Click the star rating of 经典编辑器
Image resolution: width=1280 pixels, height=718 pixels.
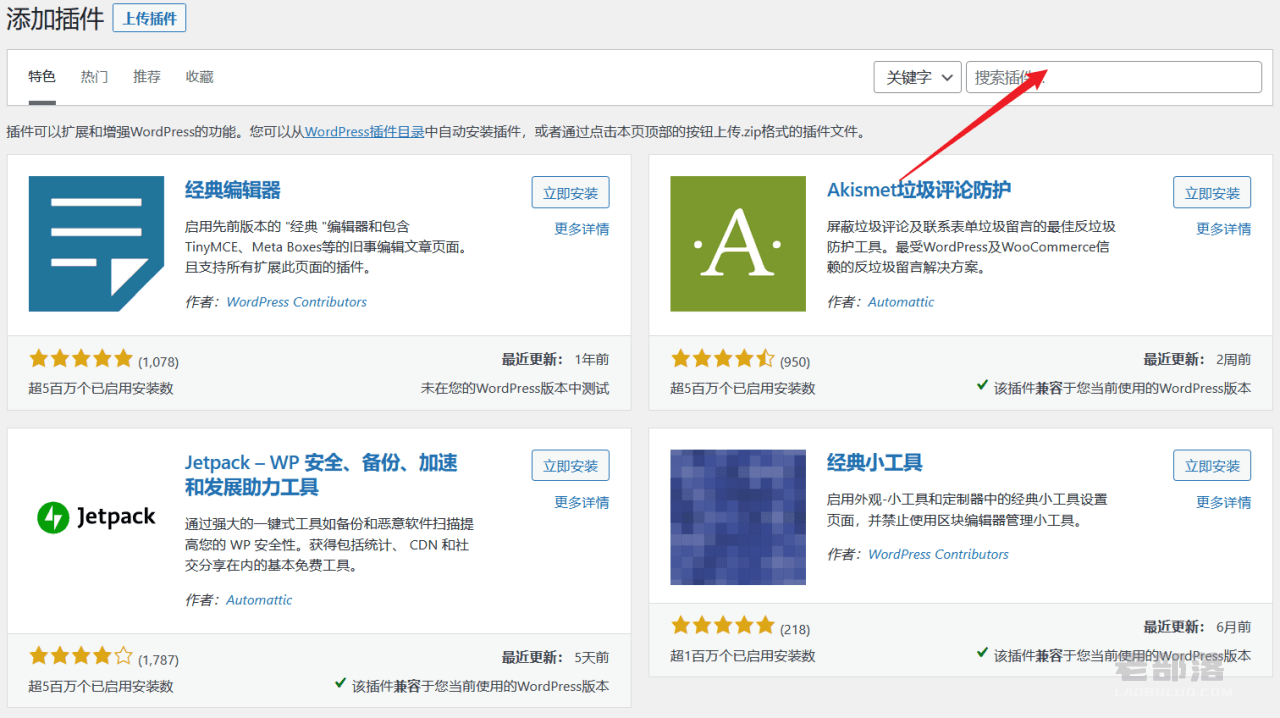point(81,358)
